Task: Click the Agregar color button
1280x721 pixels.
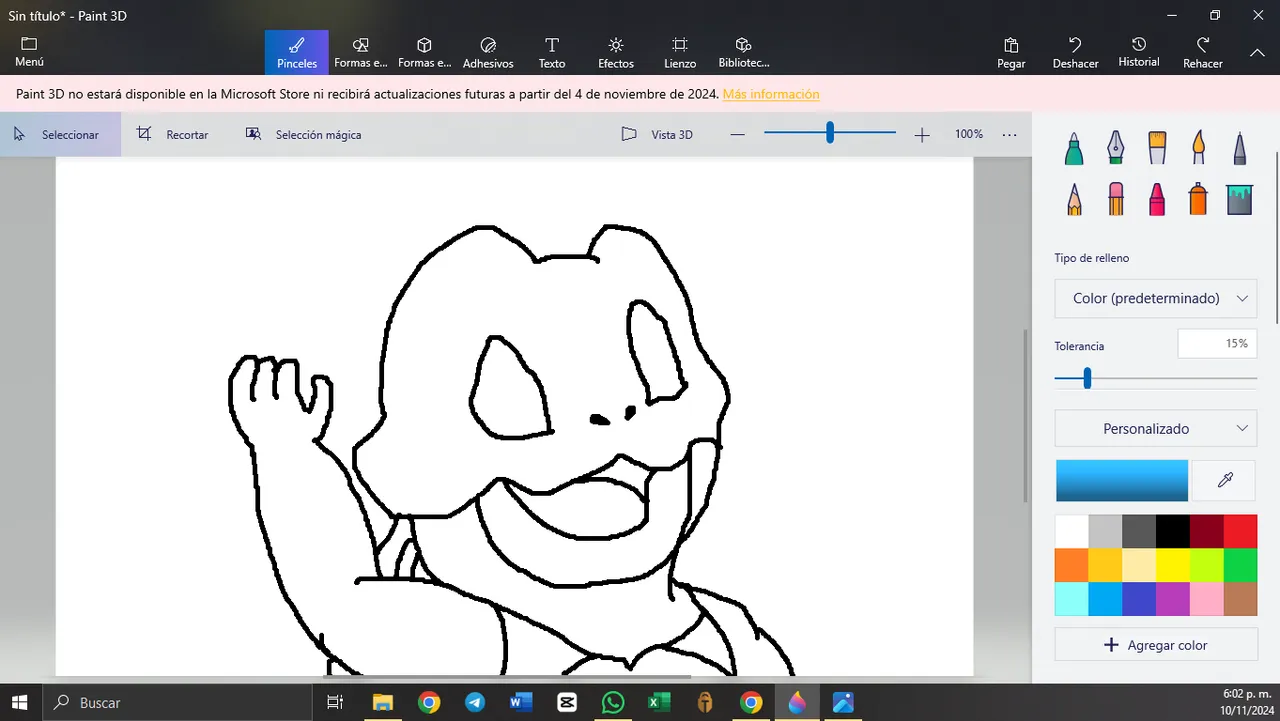Action: [x=1156, y=645]
